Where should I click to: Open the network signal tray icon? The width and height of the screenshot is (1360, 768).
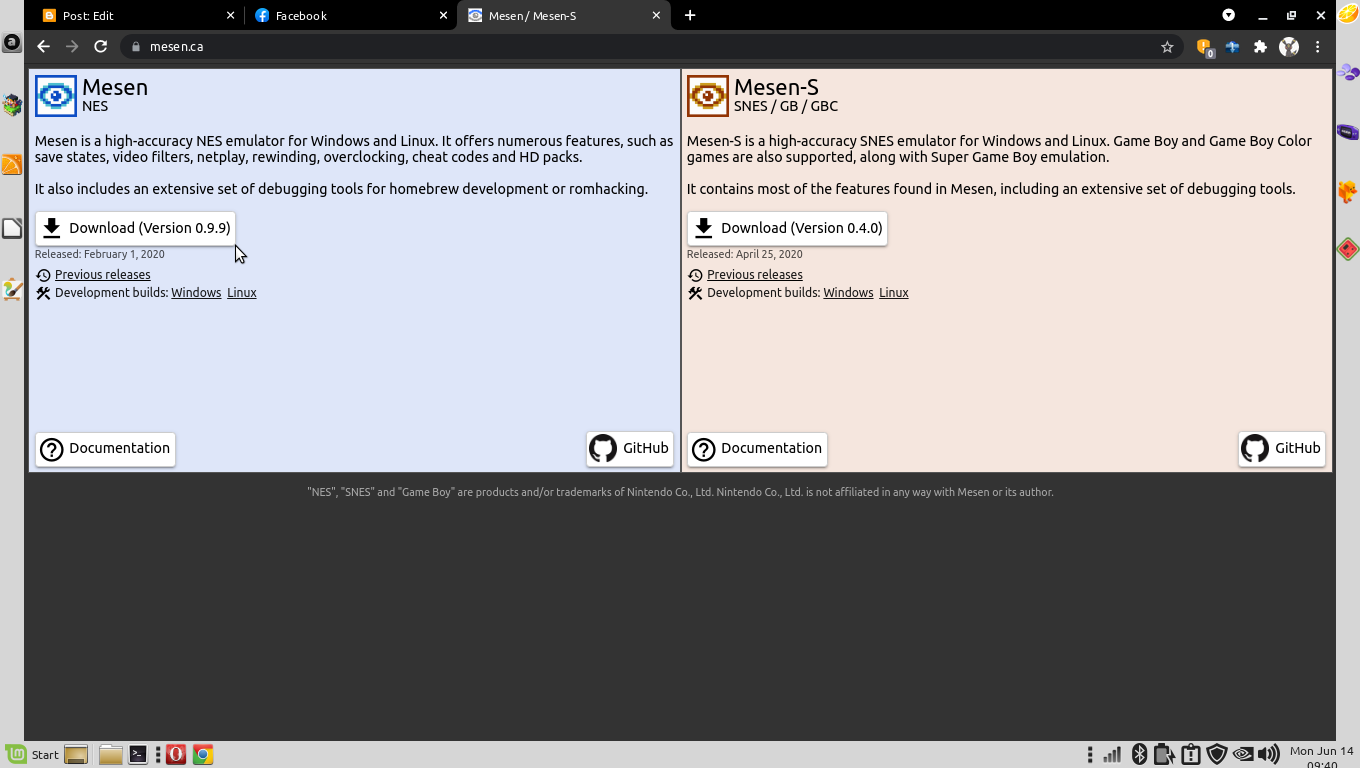(1112, 754)
